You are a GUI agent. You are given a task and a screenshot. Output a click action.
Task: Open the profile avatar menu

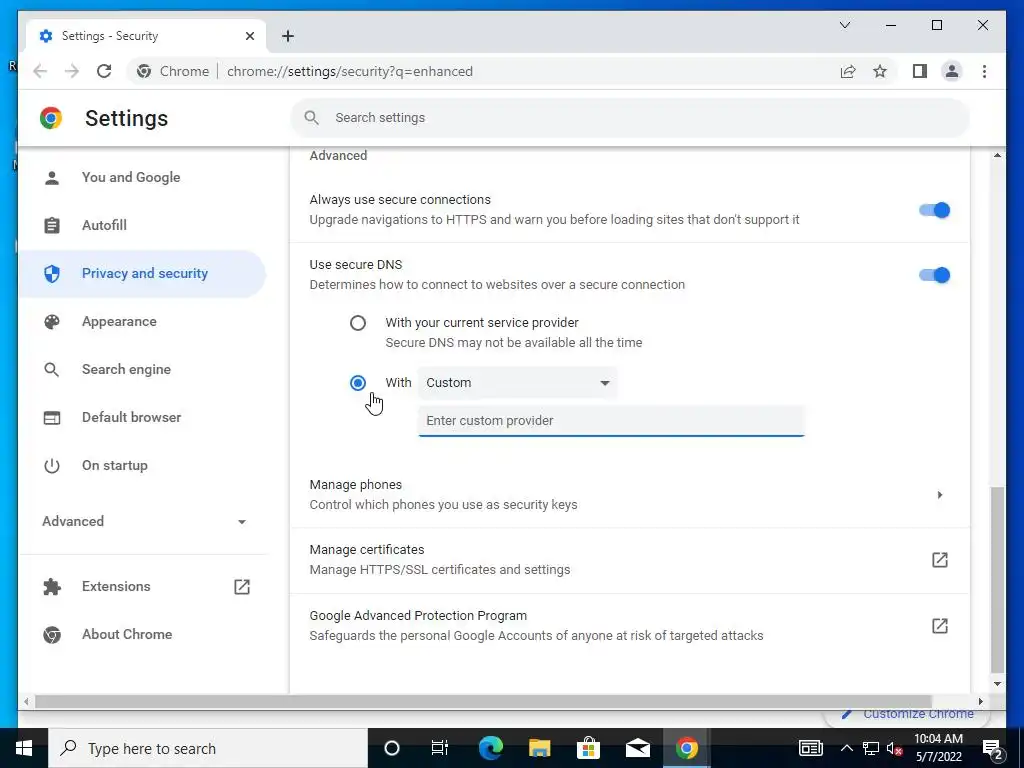(952, 71)
